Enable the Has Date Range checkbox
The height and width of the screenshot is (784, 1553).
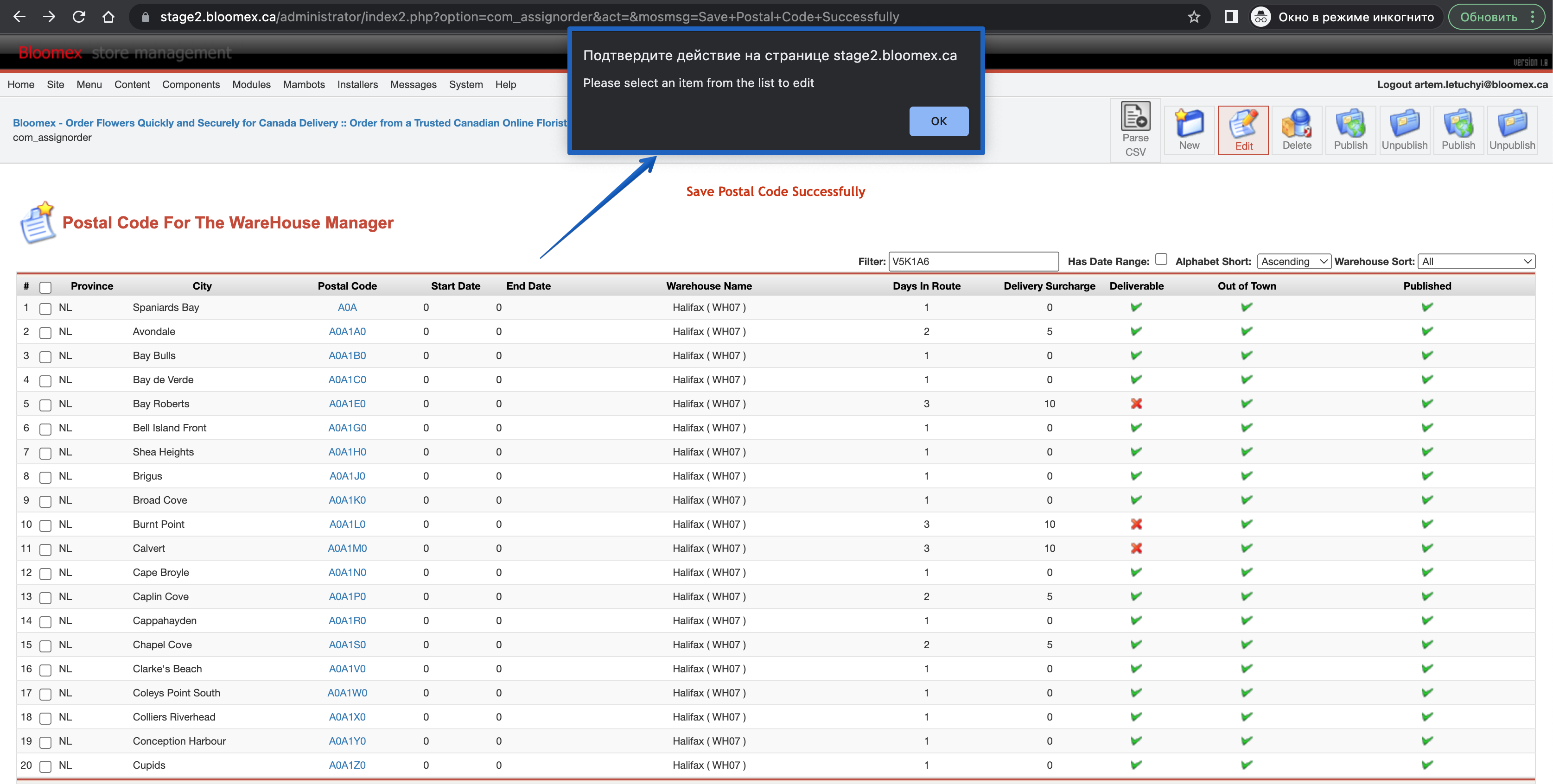pos(1161,259)
